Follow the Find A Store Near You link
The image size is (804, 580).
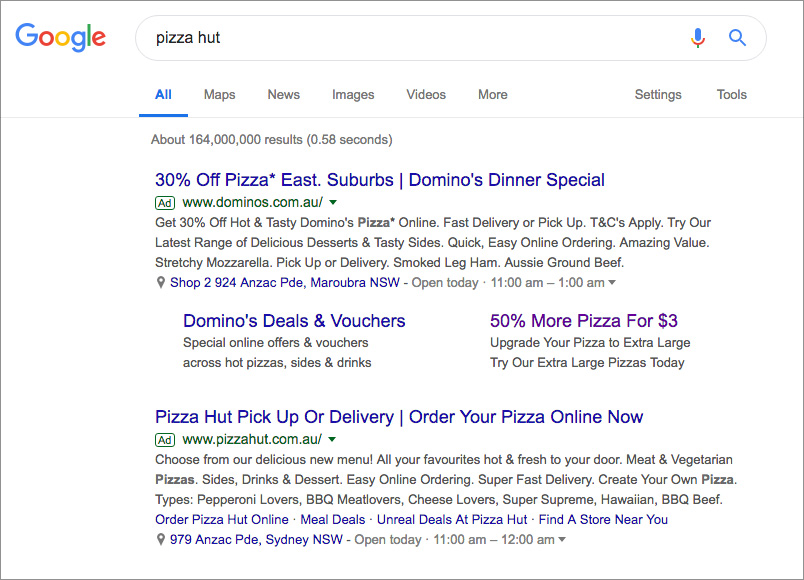(x=603, y=519)
